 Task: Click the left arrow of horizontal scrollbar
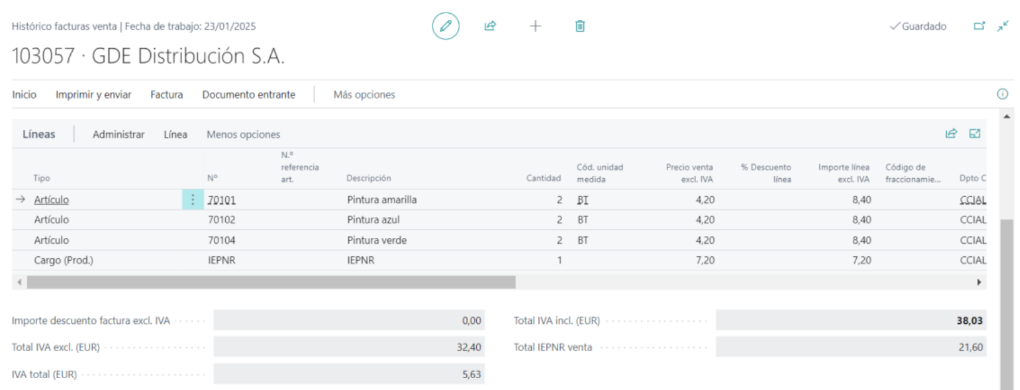[20, 283]
